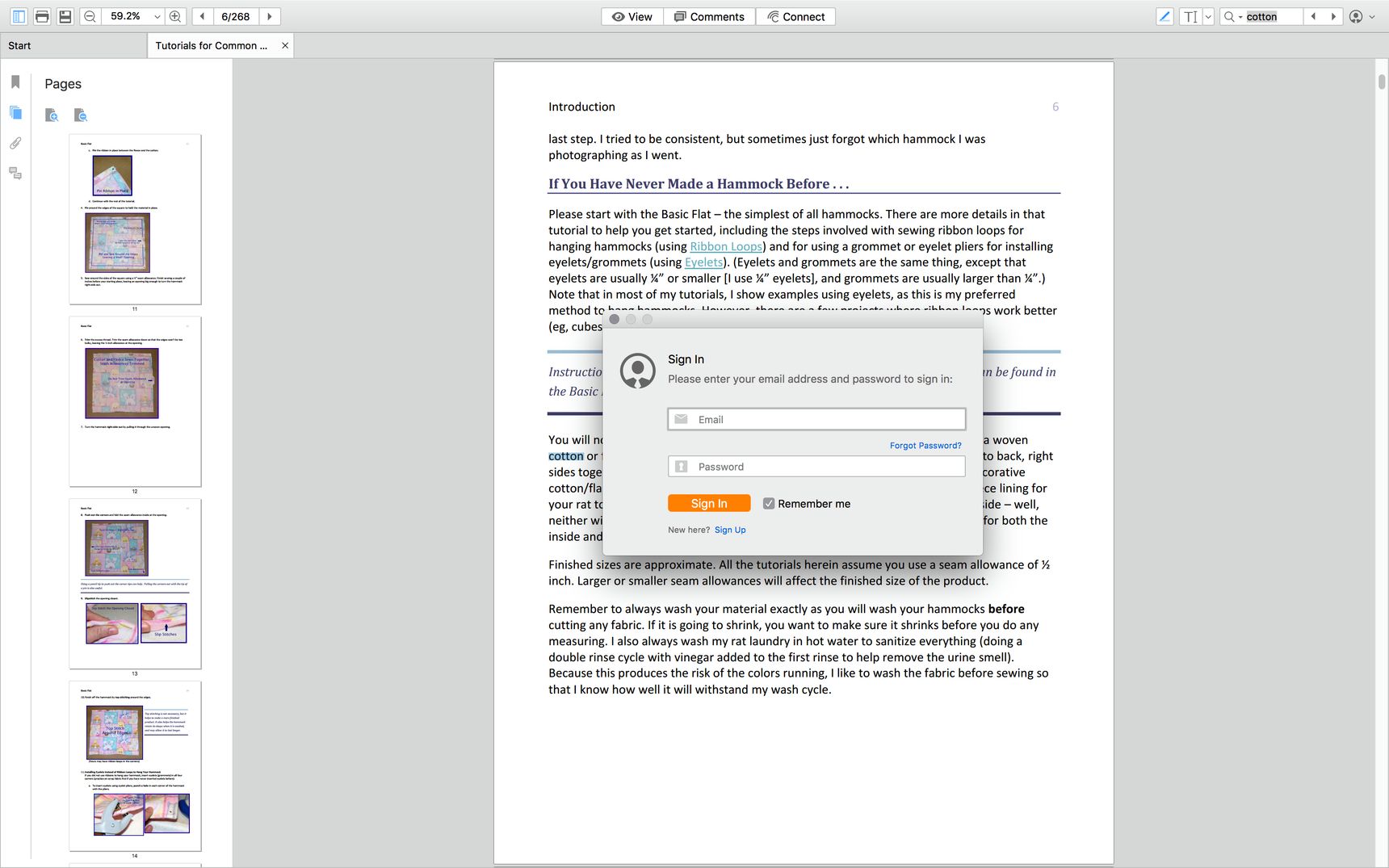Click the search field containing cotton
The width and height of the screenshot is (1389, 868).
(x=1272, y=16)
